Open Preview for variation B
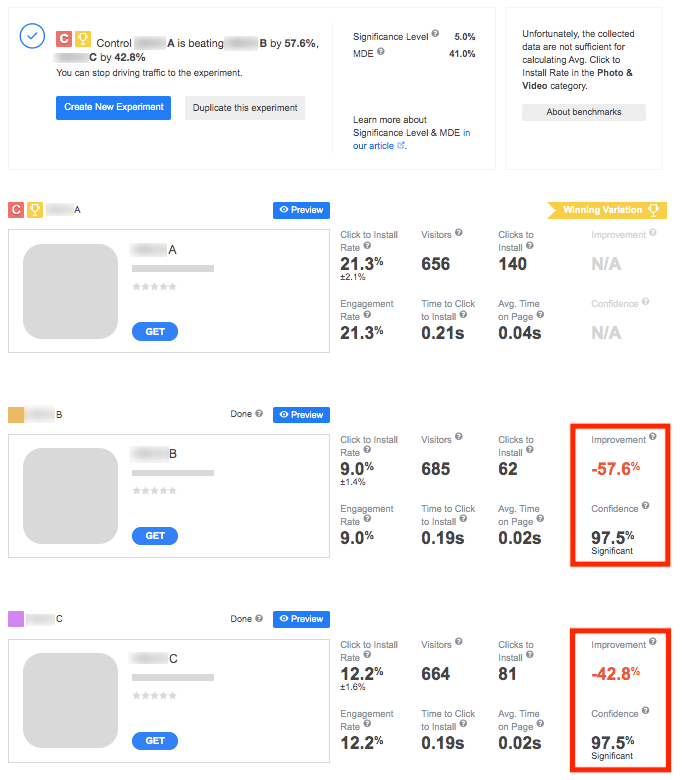The width and height of the screenshot is (682, 780). pyautogui.click(x=301, y=414)
